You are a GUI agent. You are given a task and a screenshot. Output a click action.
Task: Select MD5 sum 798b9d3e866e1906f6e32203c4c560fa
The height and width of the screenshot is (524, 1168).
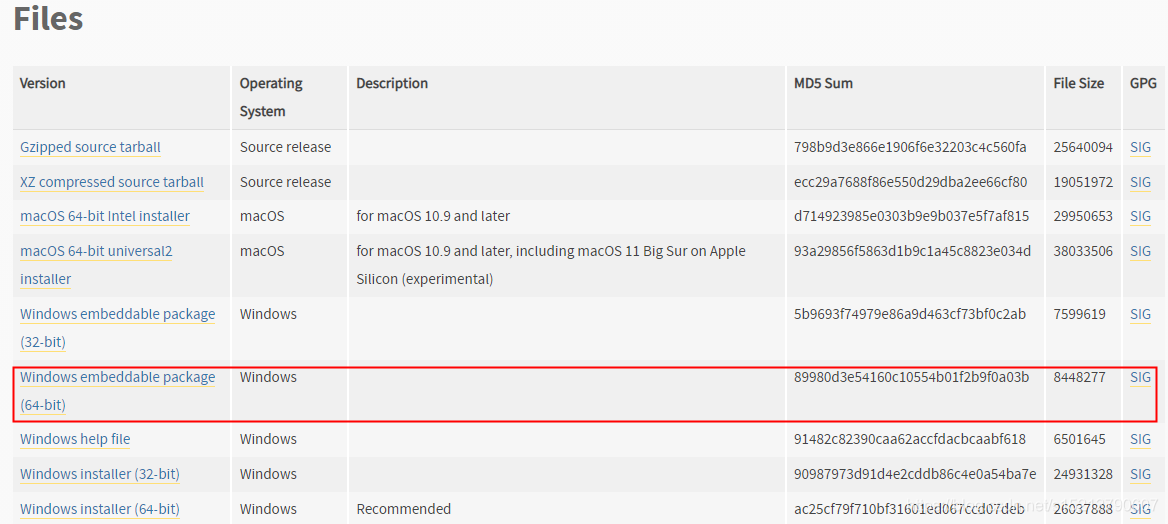pos(910,148)
